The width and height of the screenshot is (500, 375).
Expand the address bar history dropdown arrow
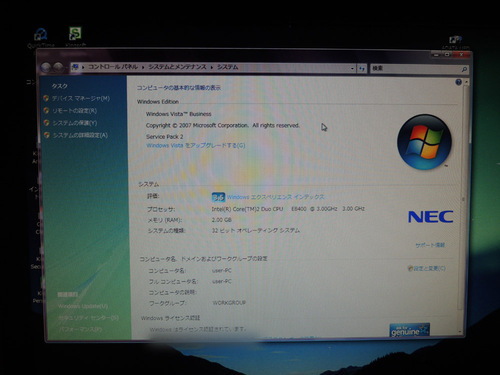coord(352,68)
